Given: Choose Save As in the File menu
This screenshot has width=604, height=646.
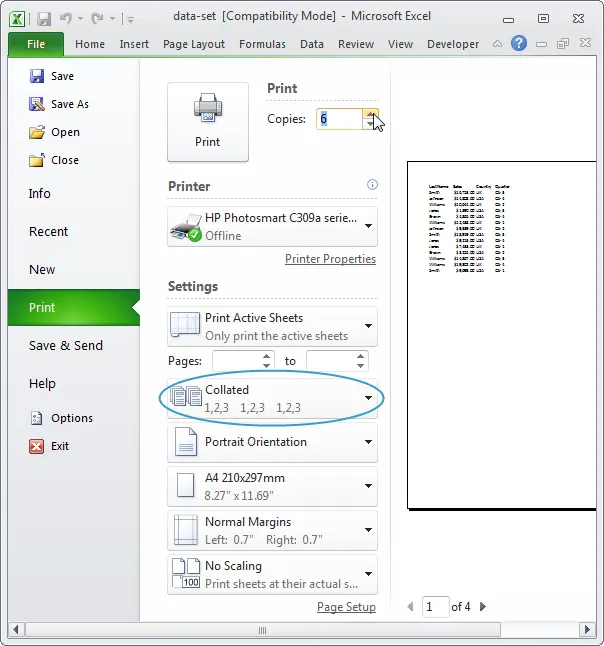Looking at the screenshot, I should pyautogui.click(x=59, y=104).
